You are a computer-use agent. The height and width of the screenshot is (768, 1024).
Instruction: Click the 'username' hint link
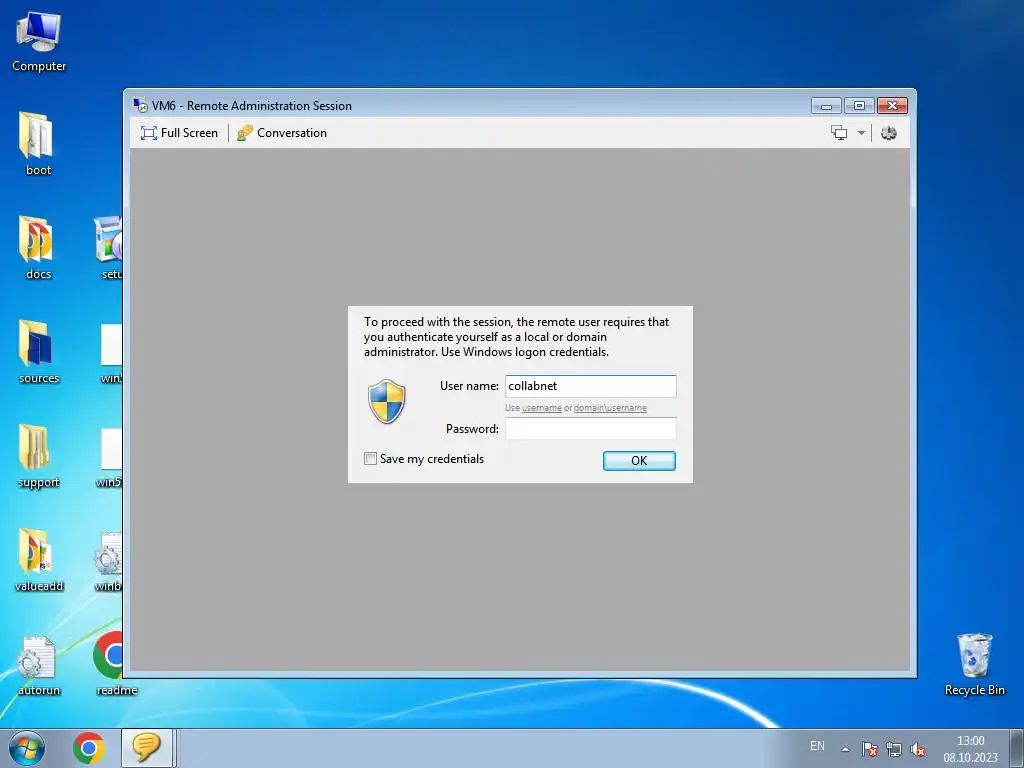click(x=541, y=408)
